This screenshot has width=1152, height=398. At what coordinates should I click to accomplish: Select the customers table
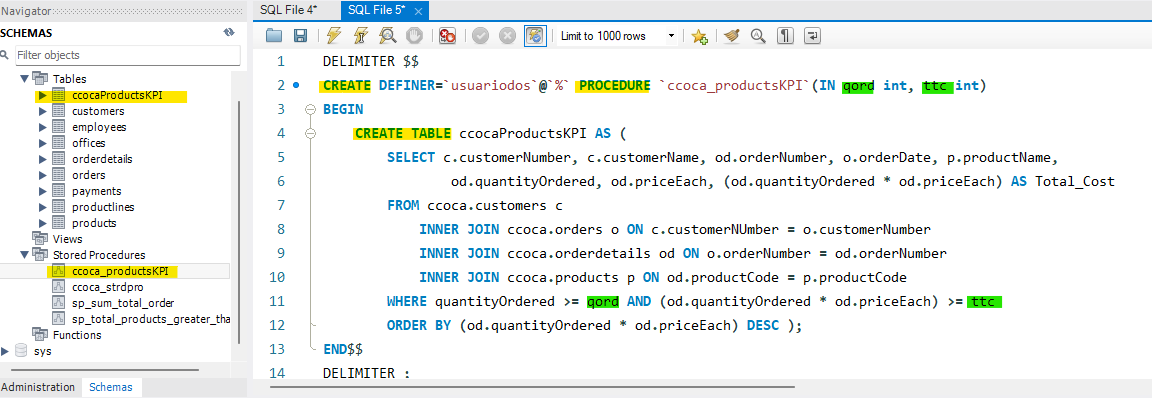pyautogui.click(x=98, y=111)
